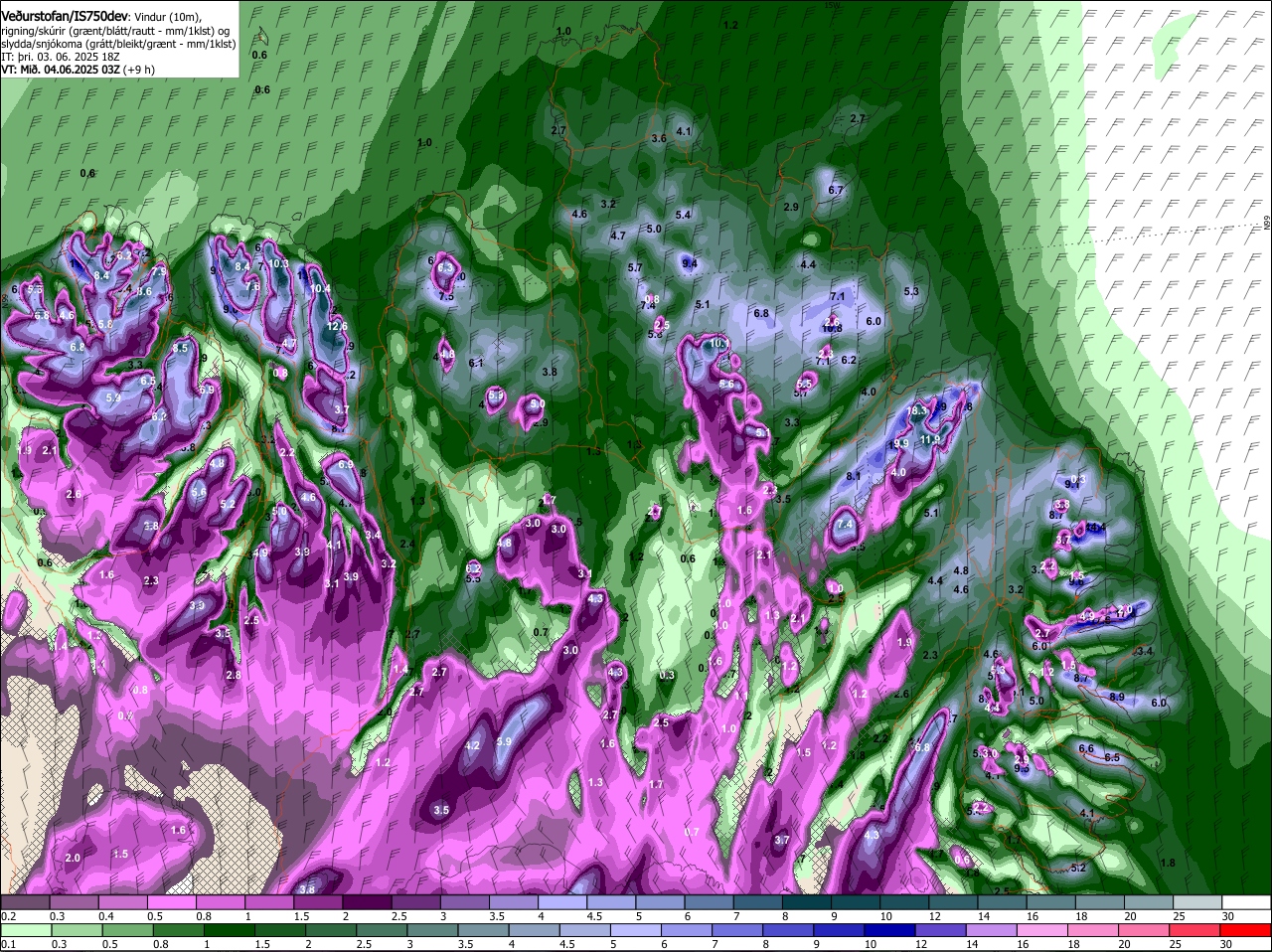Click the dark purple swatch between 2 and 2.5 in upper legend row
Screen dimensions: 1272x952
point(367,902)
